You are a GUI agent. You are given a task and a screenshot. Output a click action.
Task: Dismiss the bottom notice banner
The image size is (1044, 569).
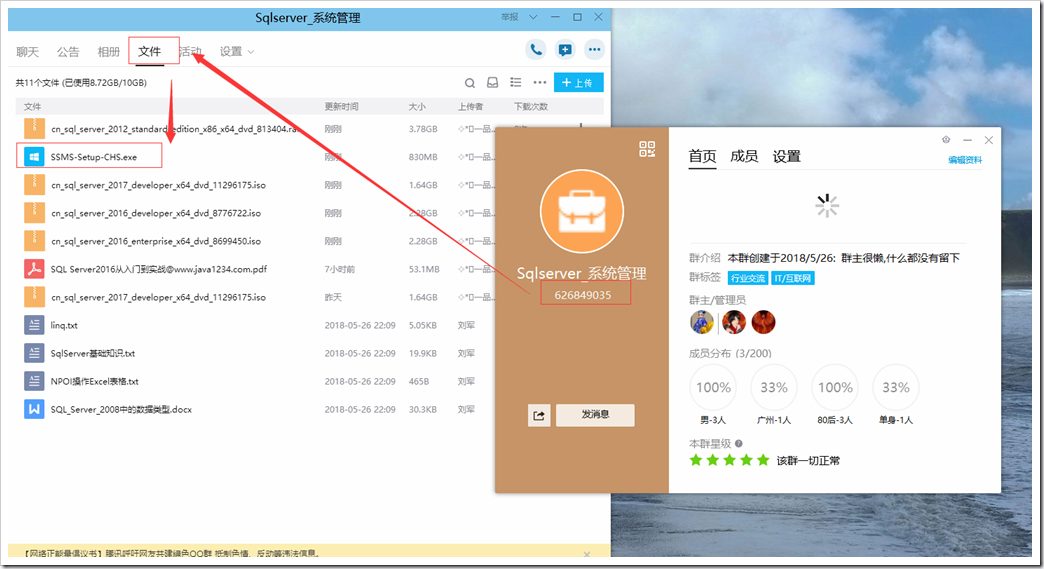tap(587, 554)
